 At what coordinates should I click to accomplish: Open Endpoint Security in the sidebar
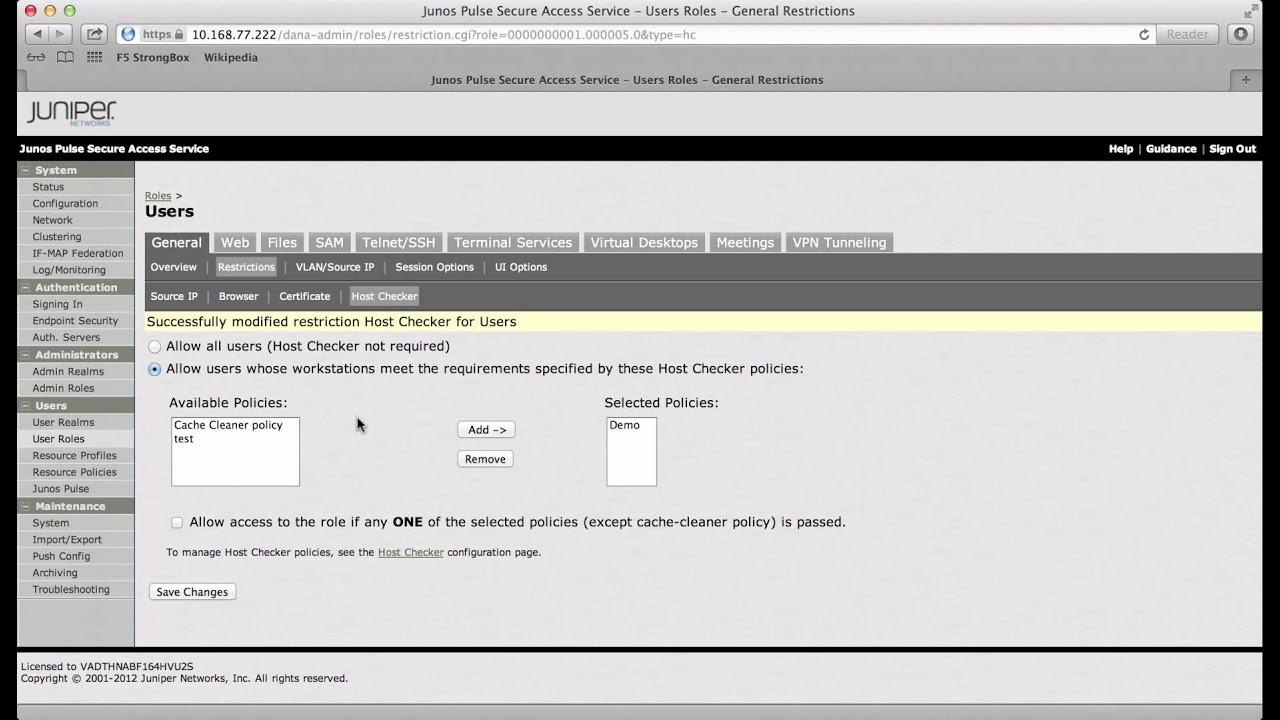[75, 321]
